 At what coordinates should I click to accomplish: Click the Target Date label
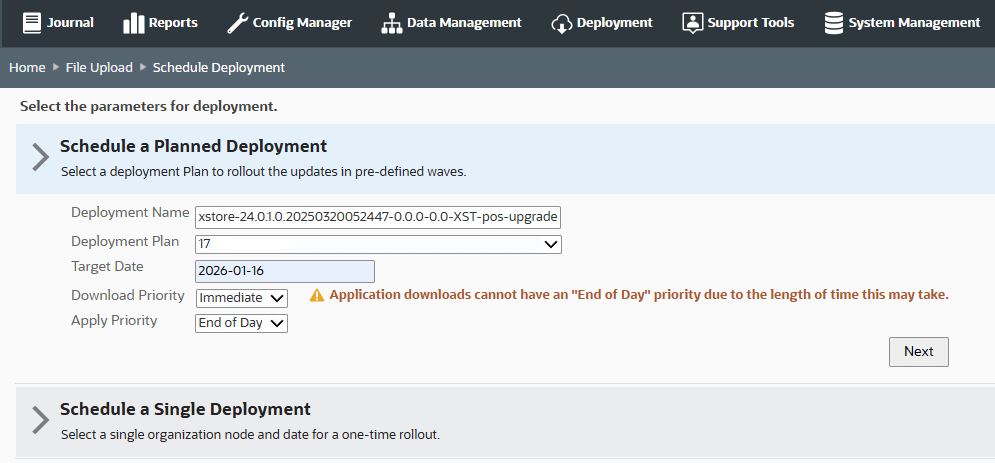click(x=107, y=266)
